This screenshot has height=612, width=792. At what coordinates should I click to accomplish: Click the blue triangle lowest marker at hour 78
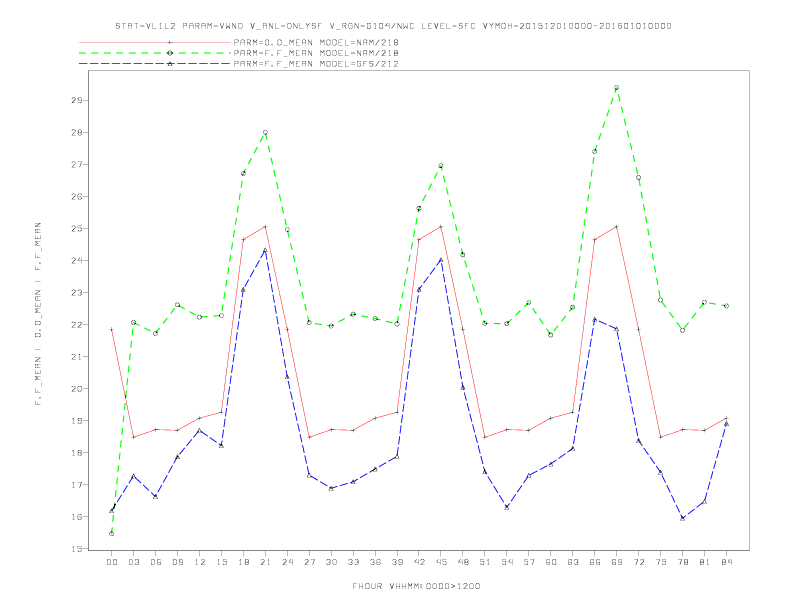[682, 518]
